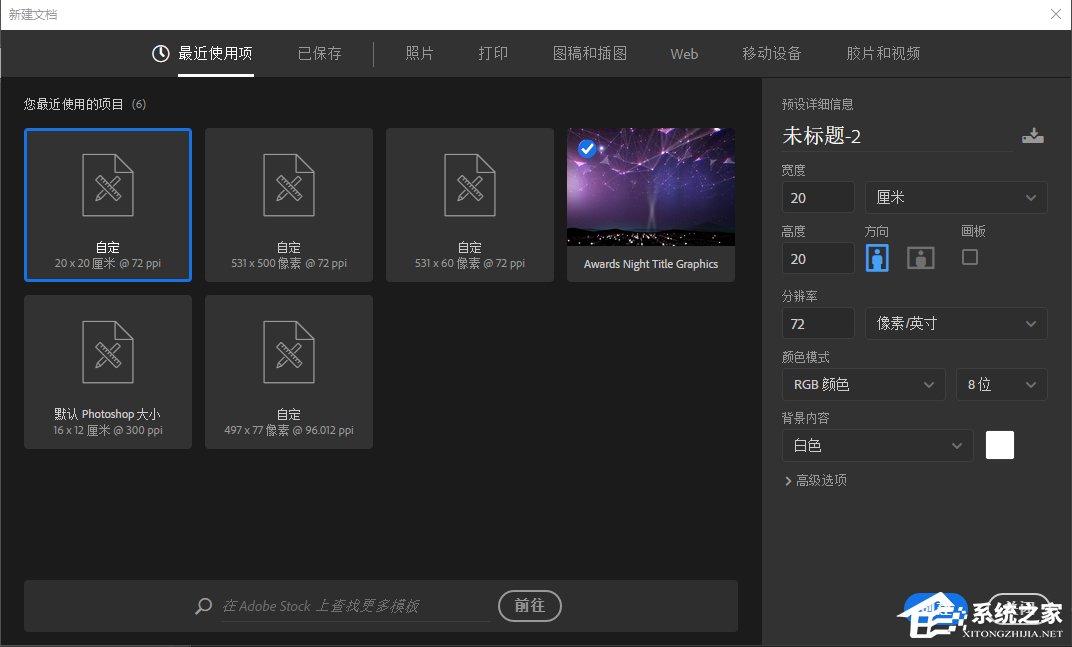Viewport: 1072px width, 647px height.
Task: Open the 白色 background contents dropdown
Action: [x=877, y=445]
